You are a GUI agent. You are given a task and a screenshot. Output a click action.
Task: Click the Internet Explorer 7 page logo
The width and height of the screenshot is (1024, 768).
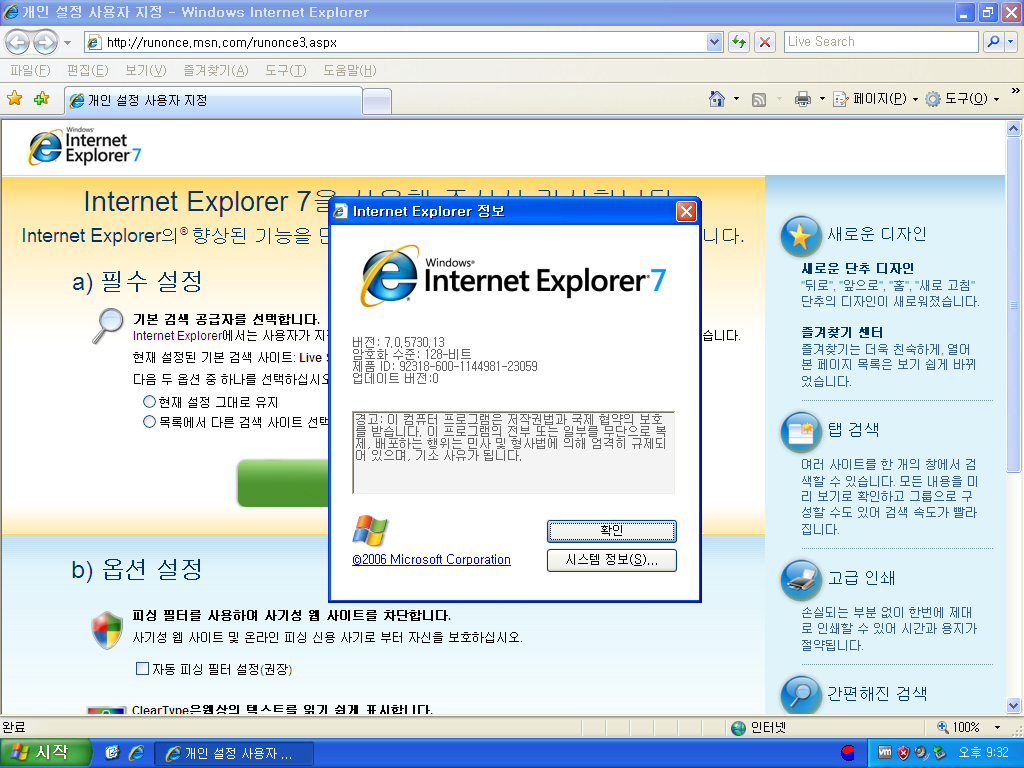[x=85, y=146]
